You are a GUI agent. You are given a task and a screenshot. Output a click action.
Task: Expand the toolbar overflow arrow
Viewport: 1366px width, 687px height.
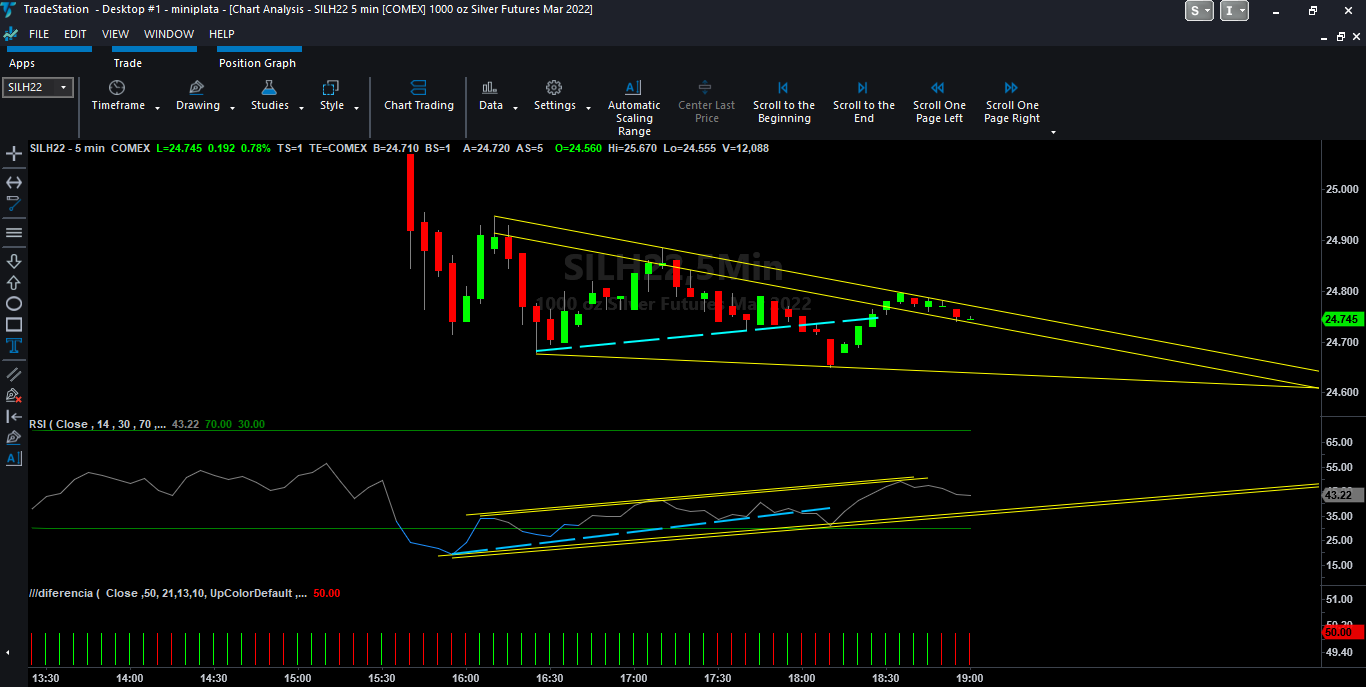(1053, 132)
